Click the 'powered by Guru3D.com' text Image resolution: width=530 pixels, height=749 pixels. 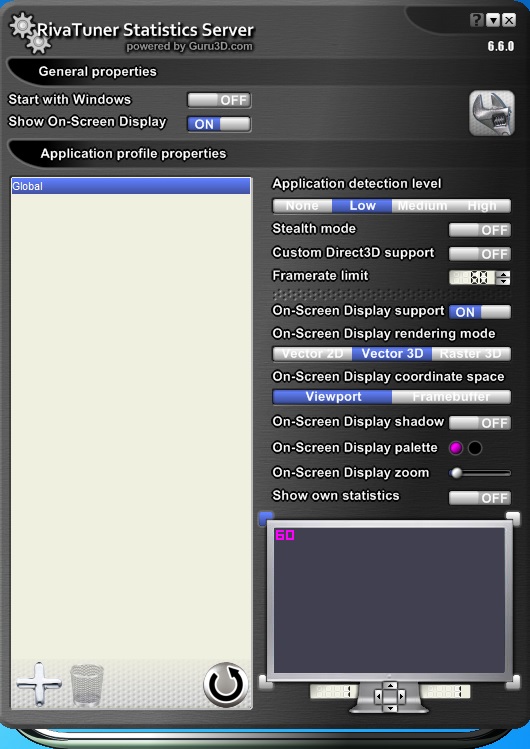190,46
